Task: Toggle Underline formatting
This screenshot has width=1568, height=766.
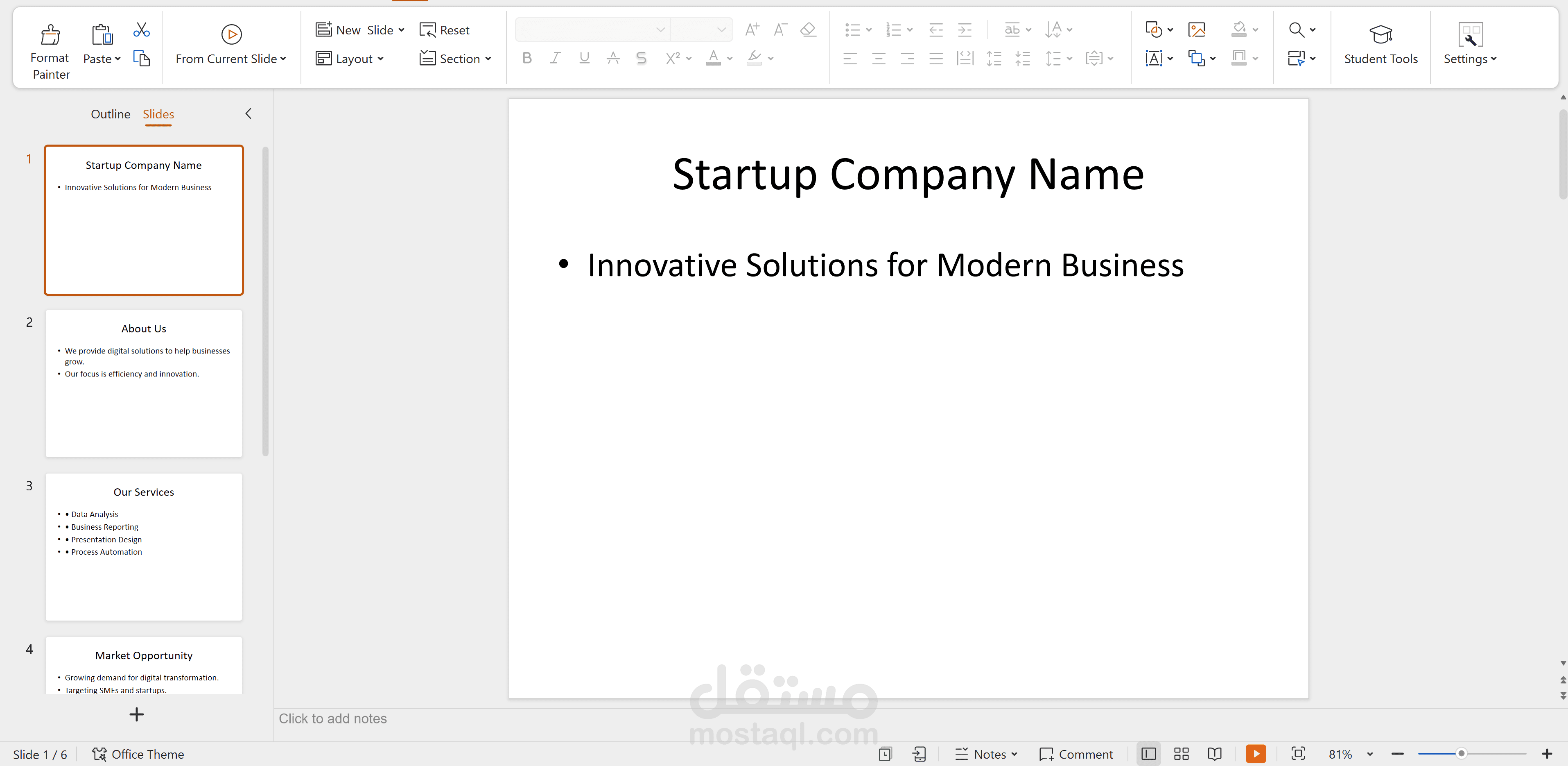Action: [x=584, y=59]
